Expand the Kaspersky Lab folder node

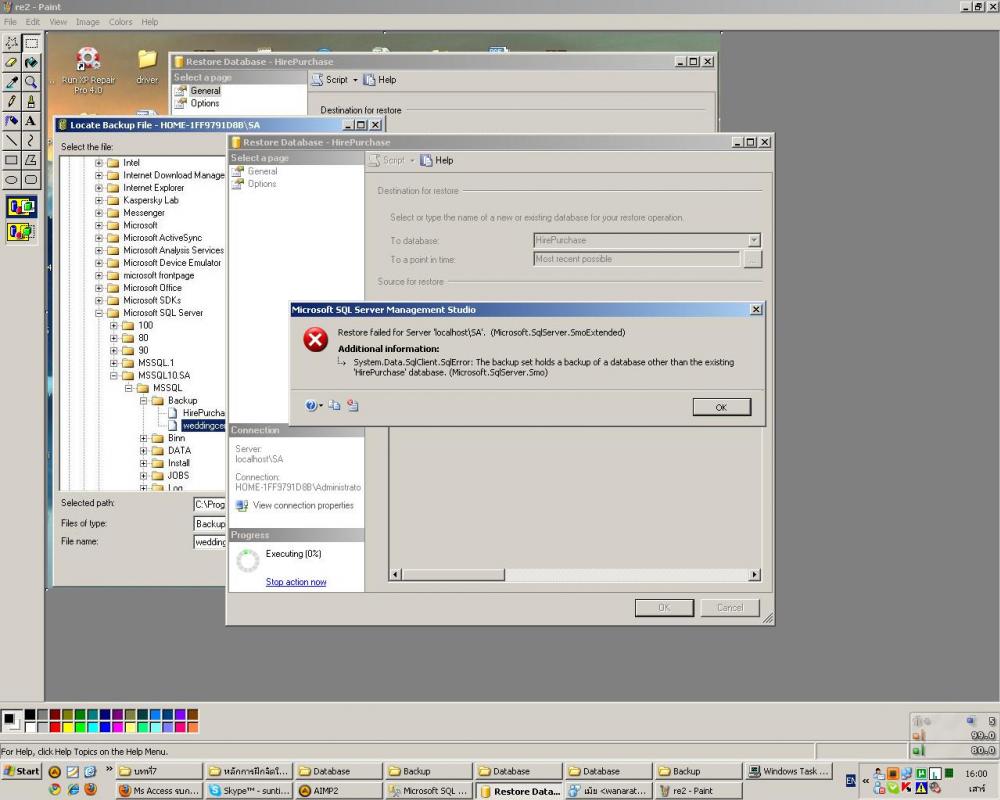(x=99, y=200)
